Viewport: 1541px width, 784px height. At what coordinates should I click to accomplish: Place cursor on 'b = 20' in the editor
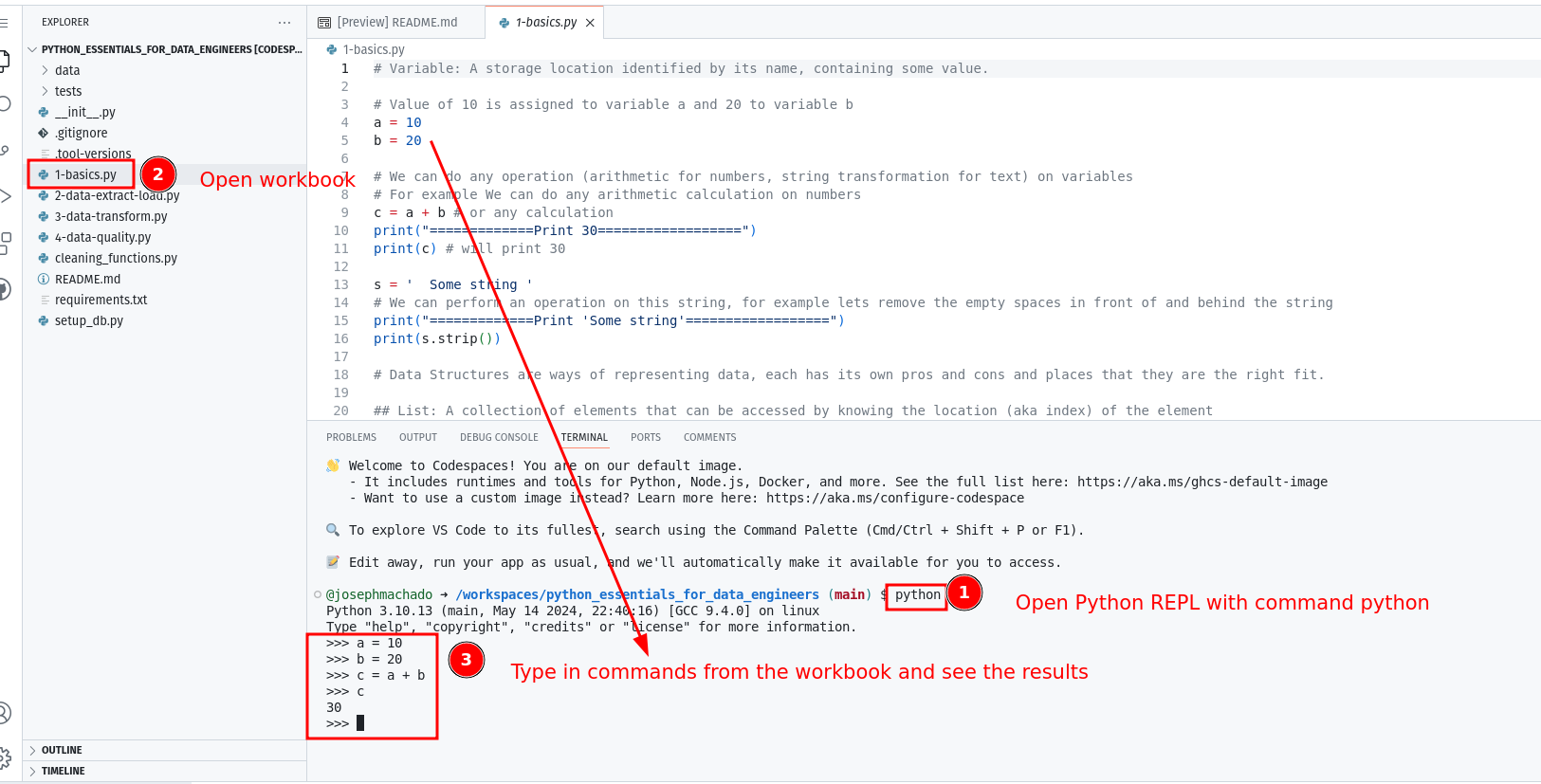(x=397, y=140)
